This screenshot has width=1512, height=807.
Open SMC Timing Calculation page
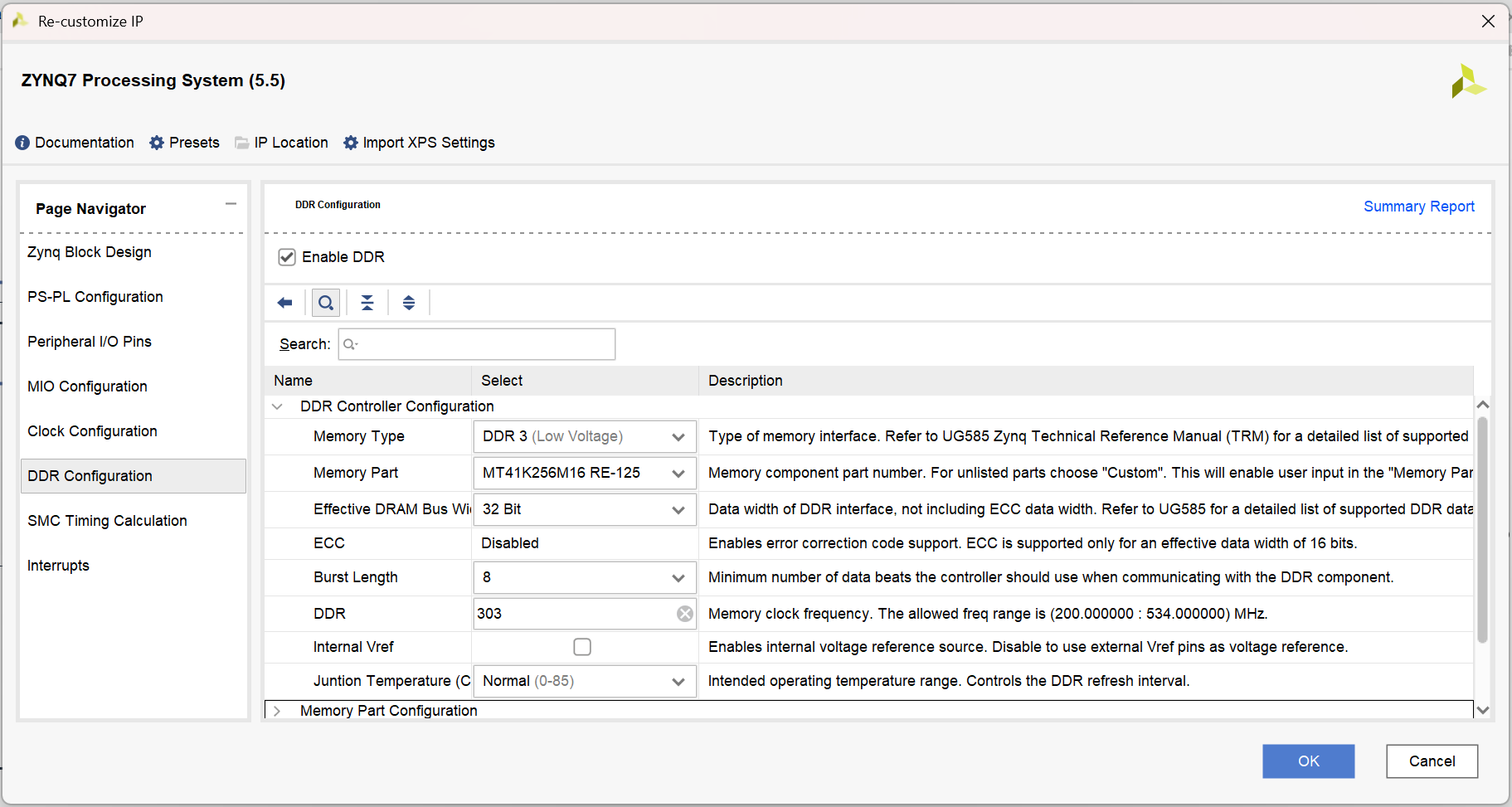(107, 521)
